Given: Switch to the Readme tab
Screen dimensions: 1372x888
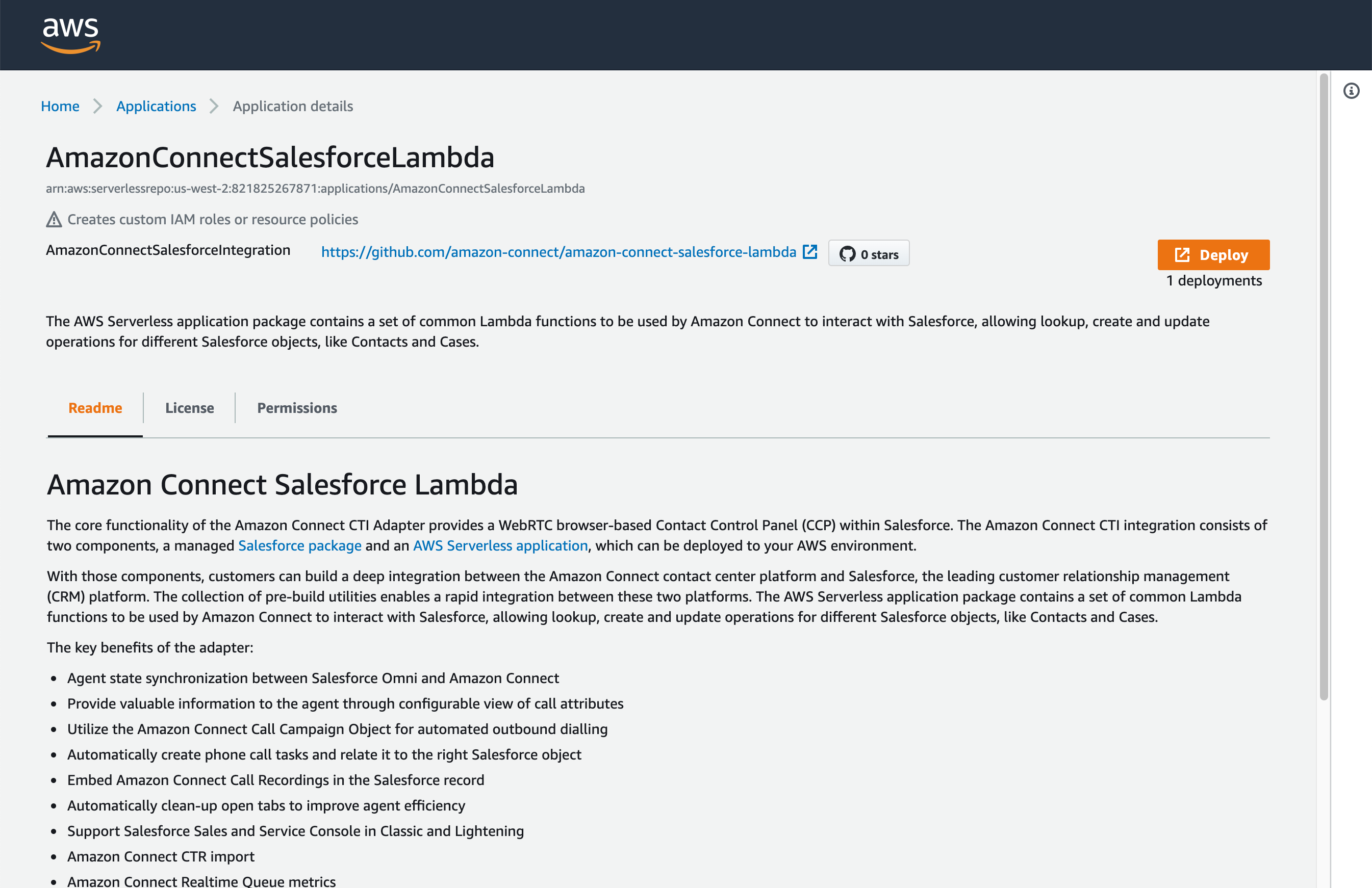Looking at the screenshot, I should click(95, 408).
